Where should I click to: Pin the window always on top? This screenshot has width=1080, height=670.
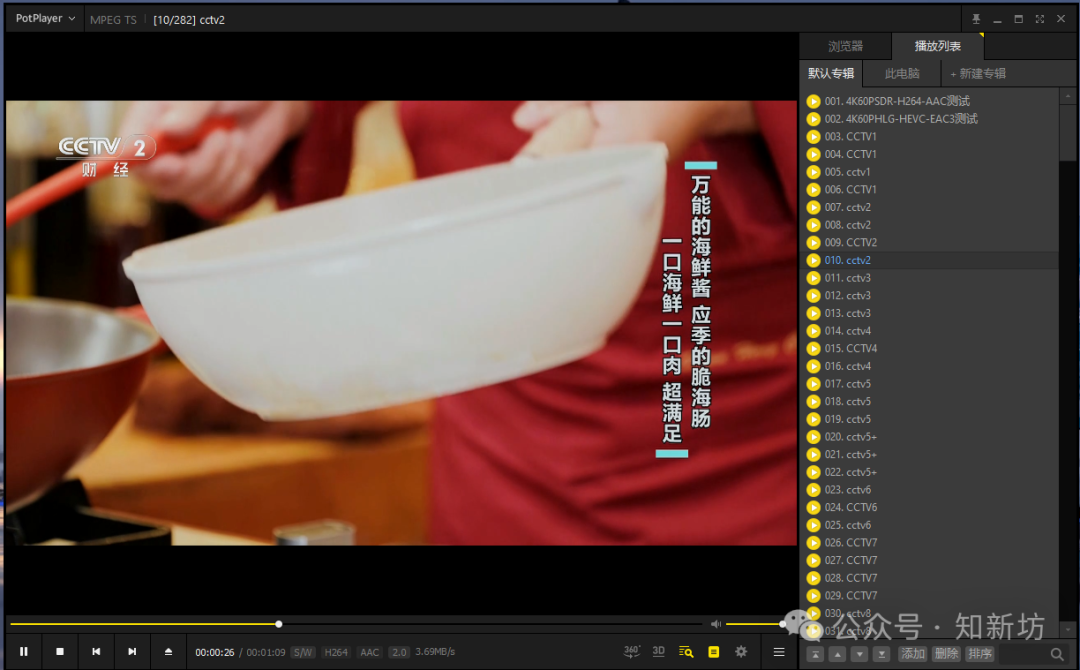pos(976,19)
